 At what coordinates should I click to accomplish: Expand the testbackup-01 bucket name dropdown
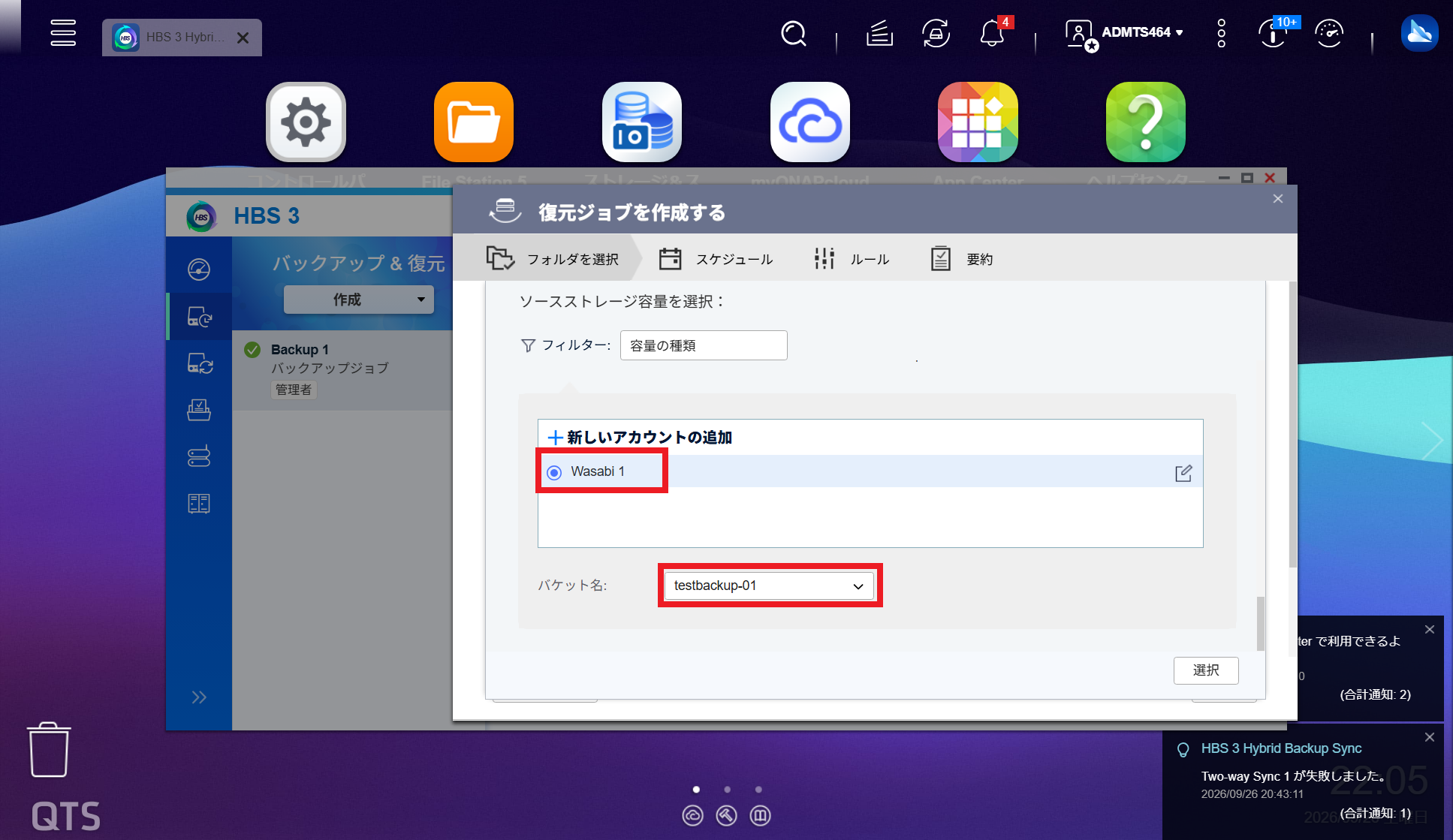coord(769,586)
